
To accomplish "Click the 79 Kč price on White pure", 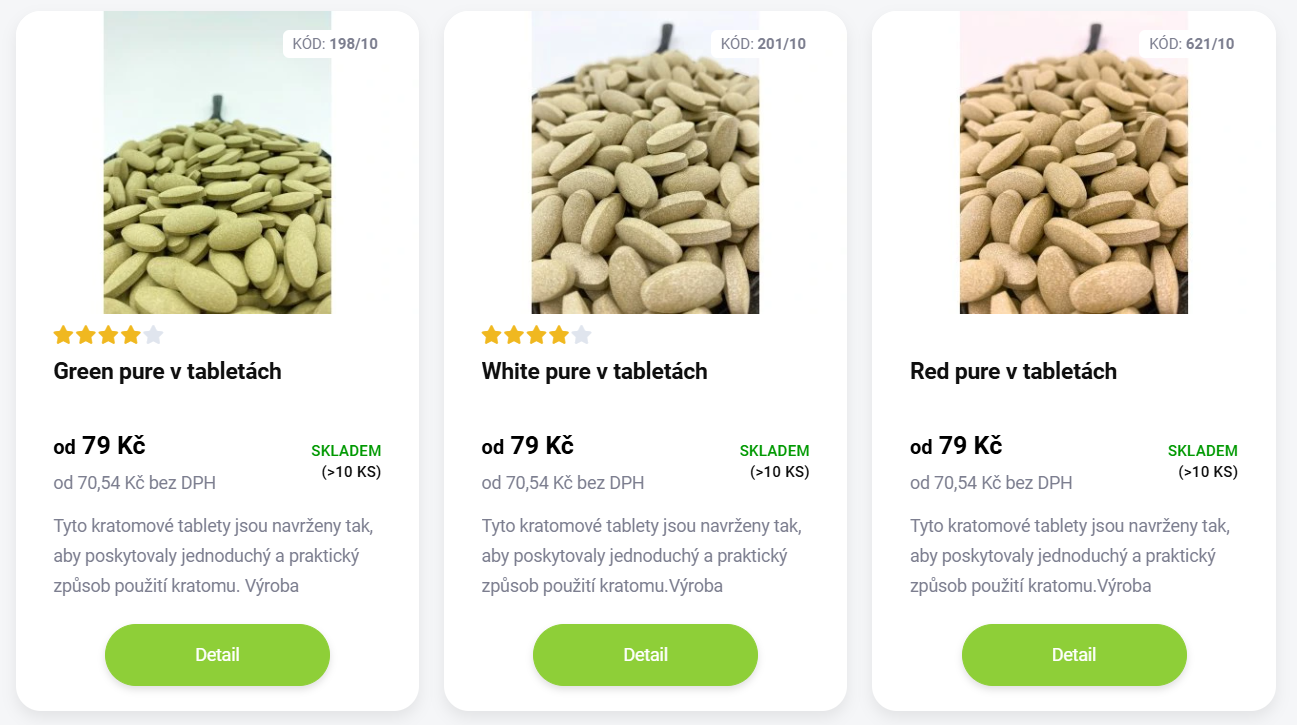I will coord(541,446).
